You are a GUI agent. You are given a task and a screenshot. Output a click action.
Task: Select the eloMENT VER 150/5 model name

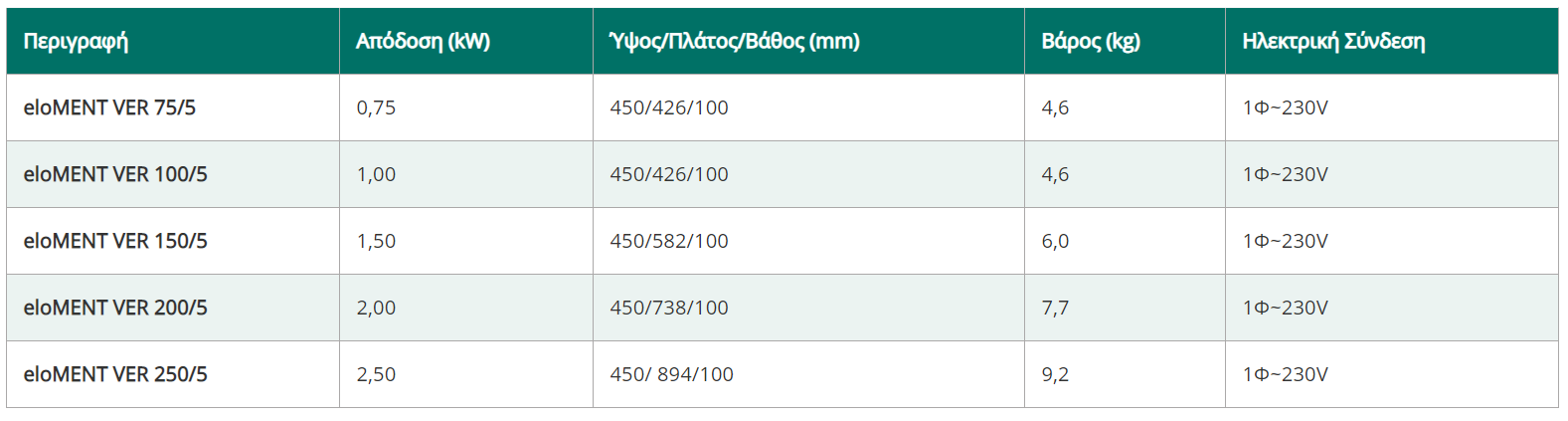tap(115, 241)
